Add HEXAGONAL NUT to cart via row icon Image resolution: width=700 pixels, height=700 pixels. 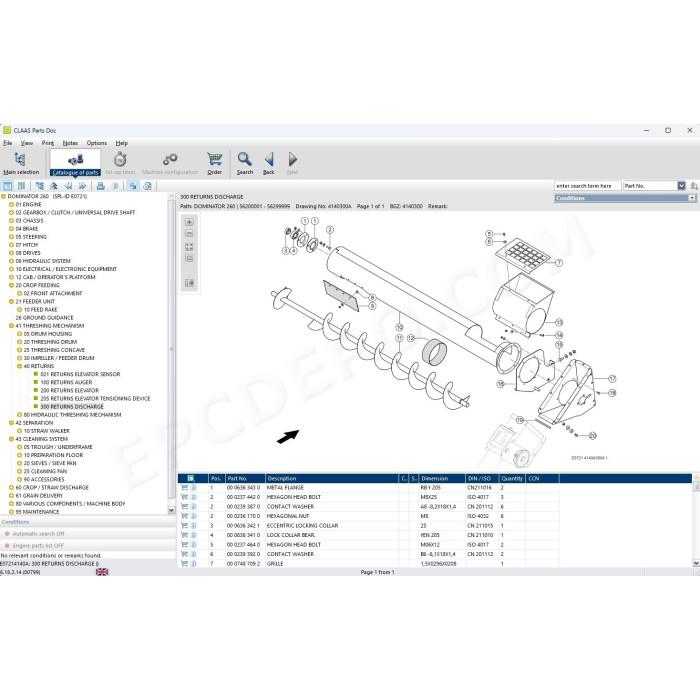pyautogui.click(x=184, y=516)
